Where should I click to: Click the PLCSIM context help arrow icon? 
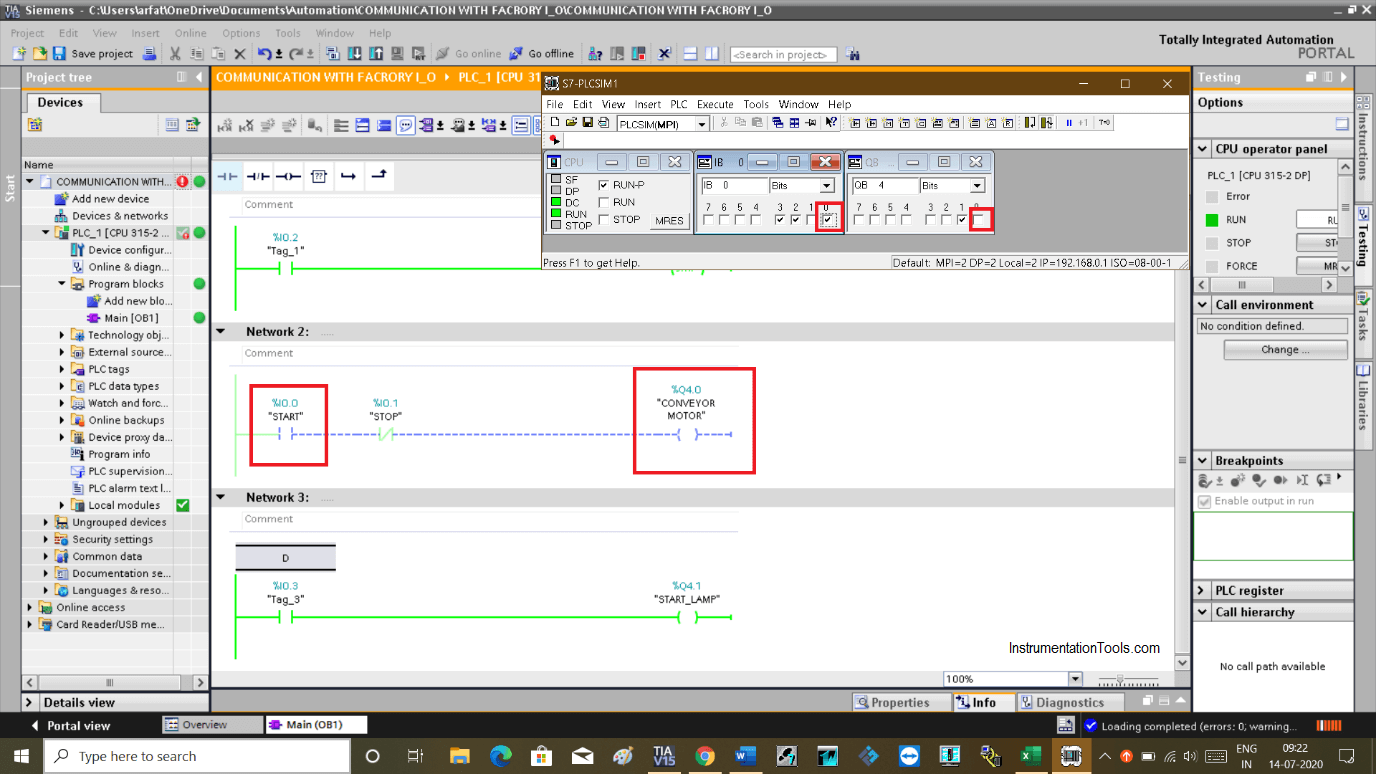coord(830,123)
